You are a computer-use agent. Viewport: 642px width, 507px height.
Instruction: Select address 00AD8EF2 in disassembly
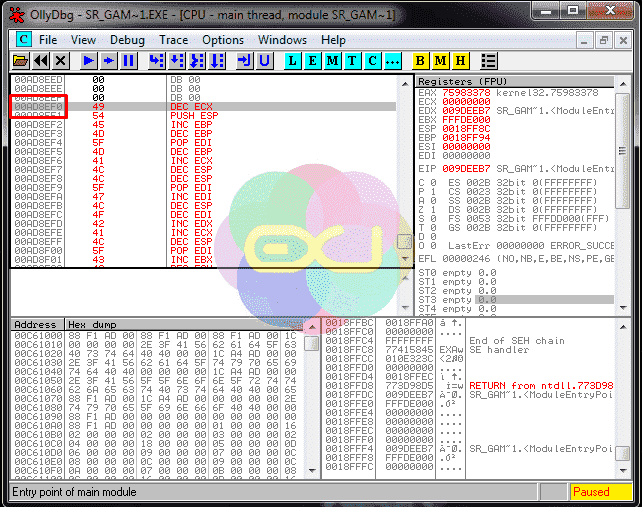pos(38,125)
